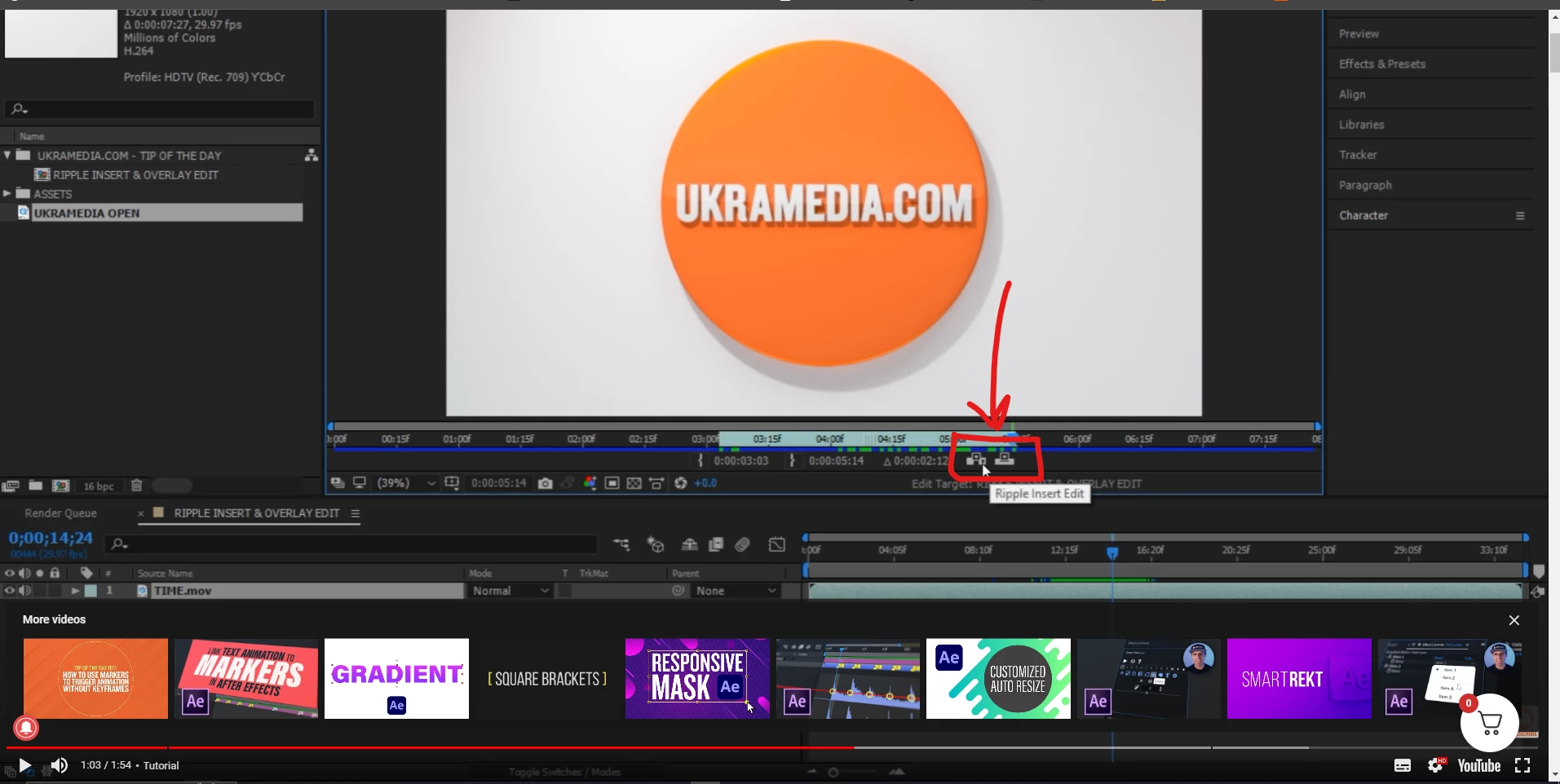Take a snapshot with the camera icon
This screenshot has height=784, width=1560.
546,483
